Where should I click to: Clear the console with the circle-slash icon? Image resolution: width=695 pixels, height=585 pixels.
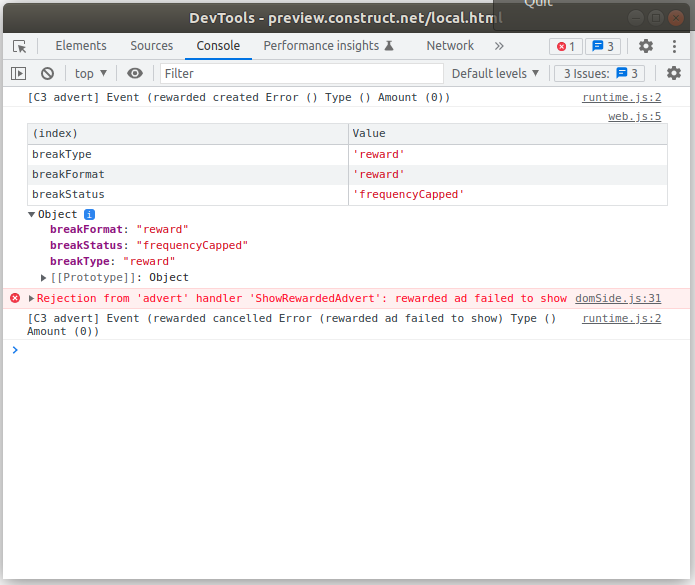click(x=47, y=73)
